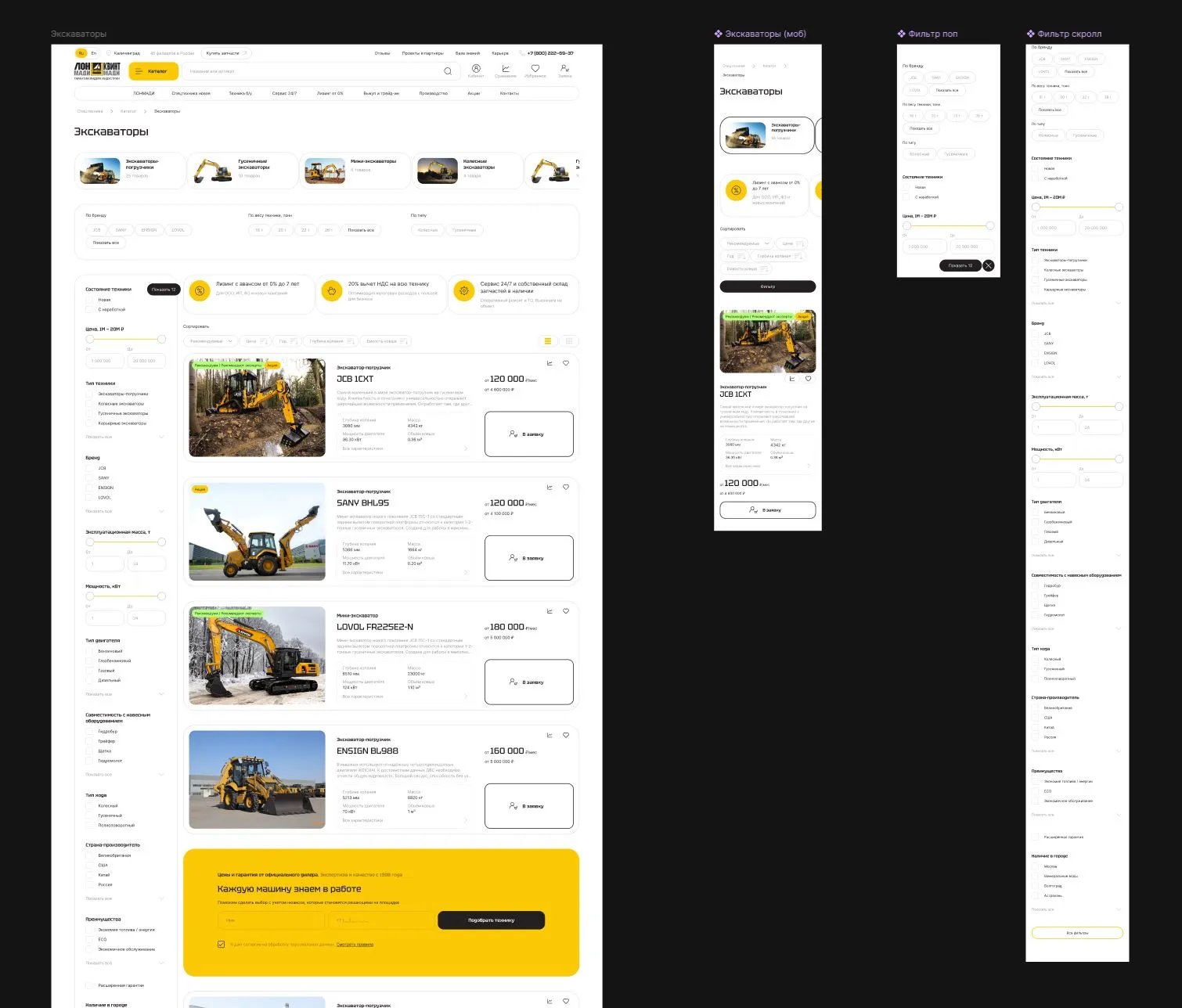Click the gear Сервис 24/7 banner icon
The image size is (1182, 1008).
point(464,291)
